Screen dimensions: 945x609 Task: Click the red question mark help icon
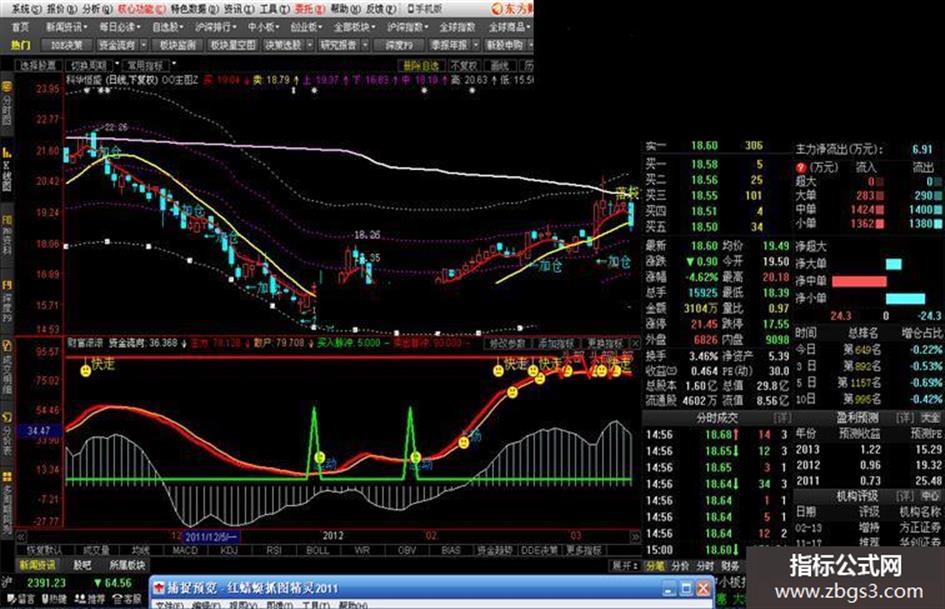[x=801, y=167]
